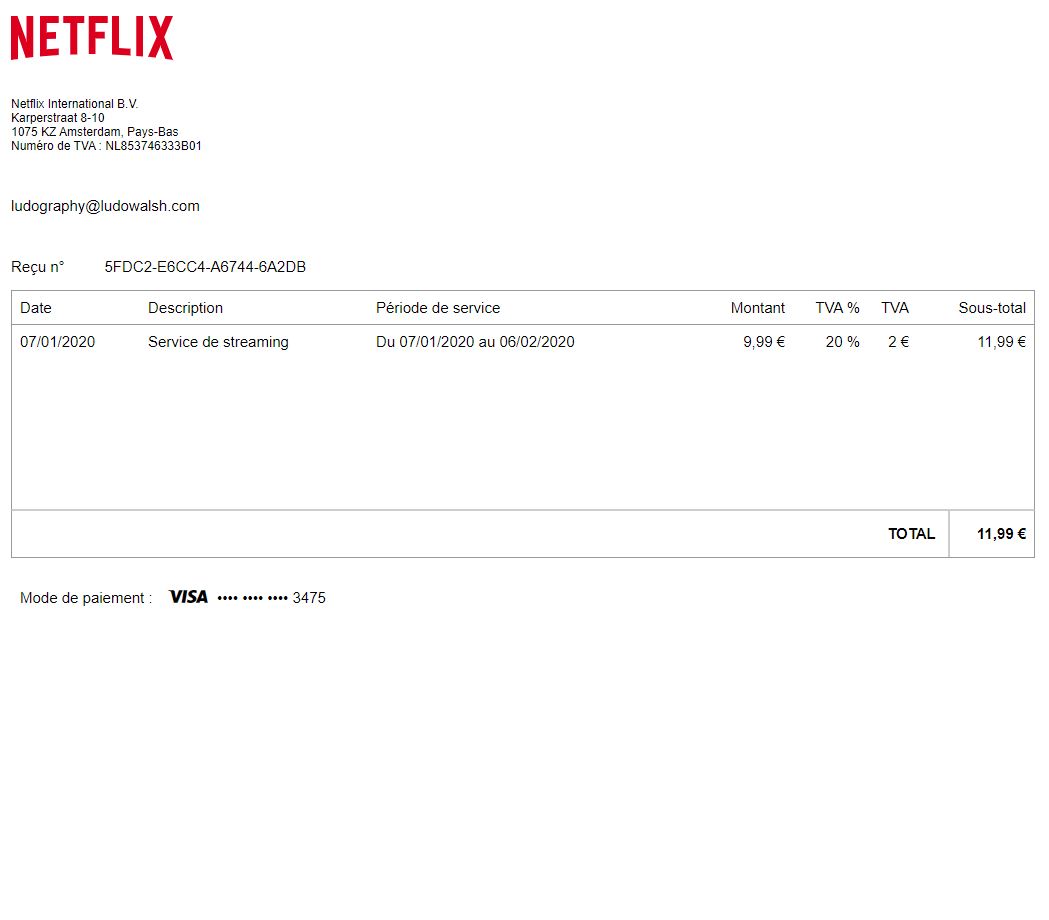This screenshot has width=1049, height=920.
Task: Click the bold total amount 11,99 €
Action: coord(1001,534)
